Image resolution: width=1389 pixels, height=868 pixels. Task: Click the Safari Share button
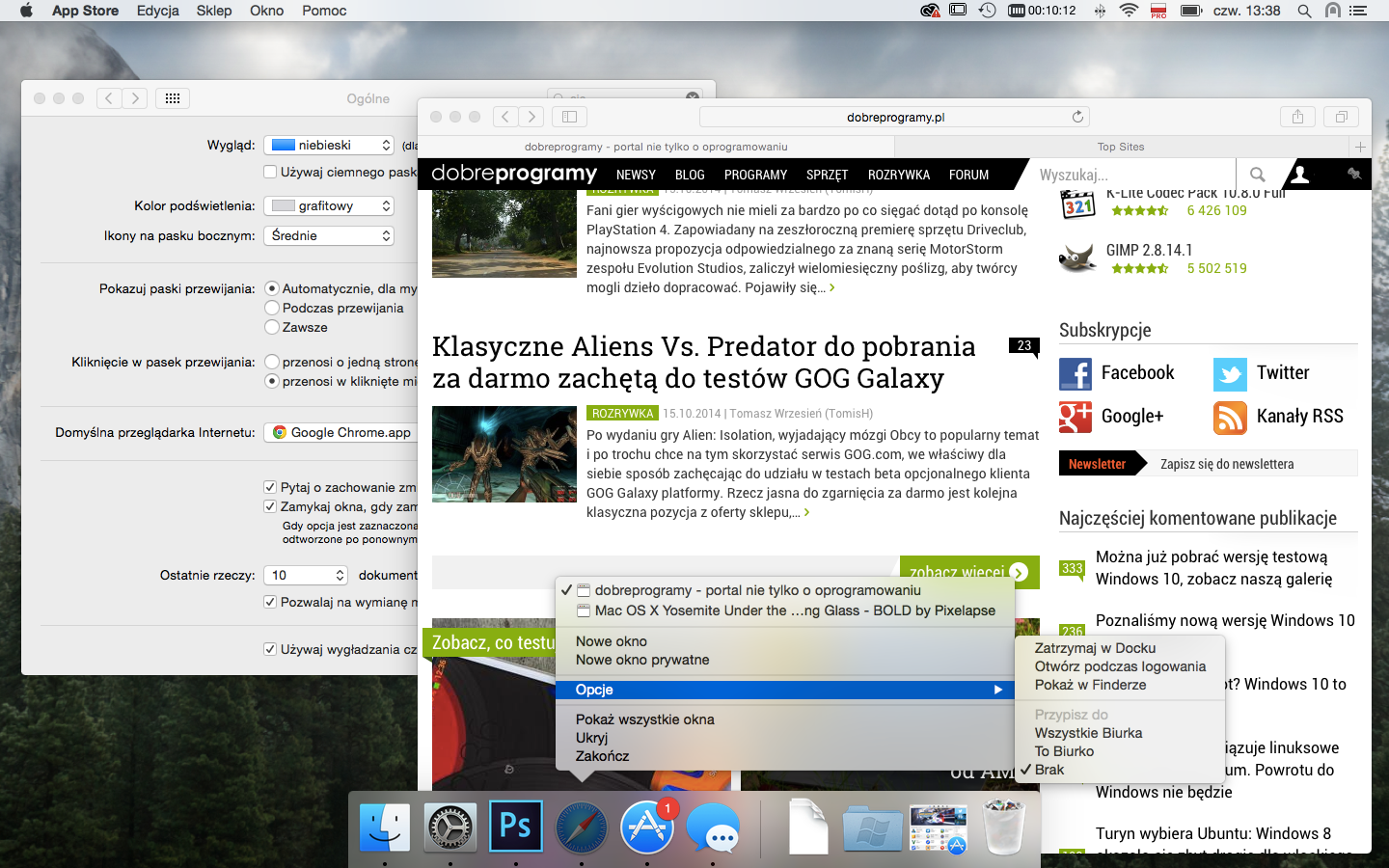point(1297,117)
